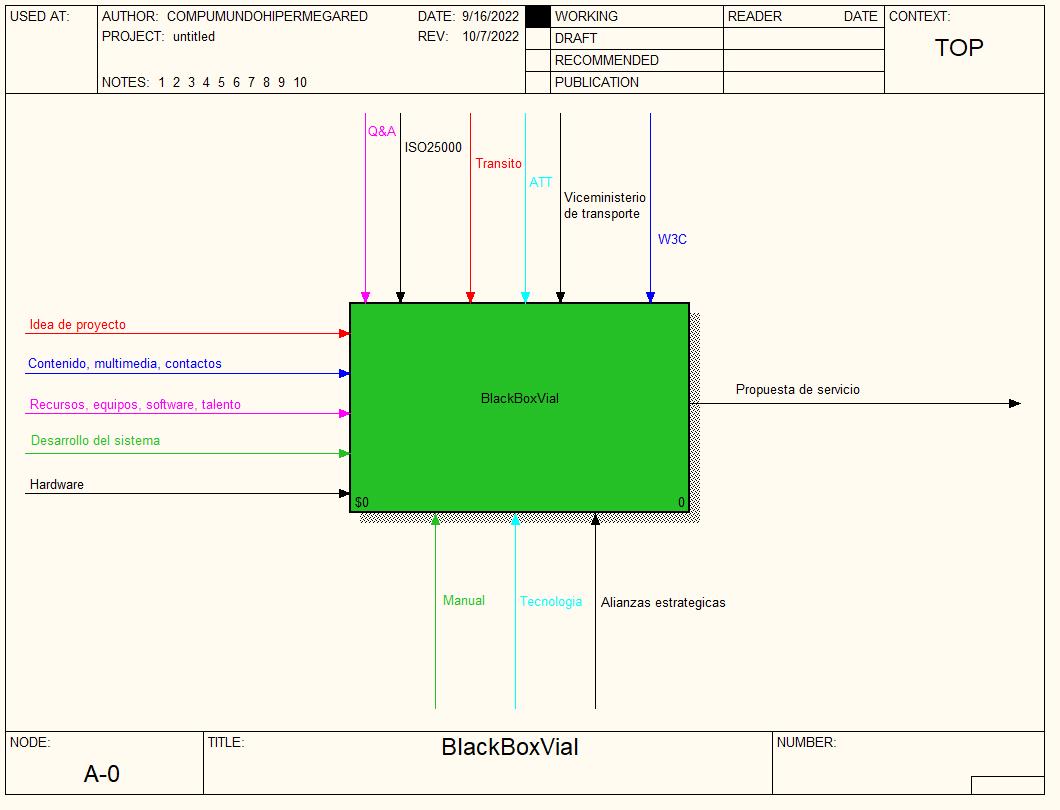Select the Tecnologia mechanism label
This screenshot has width=1060, height=810.
[x=550, y=602]
